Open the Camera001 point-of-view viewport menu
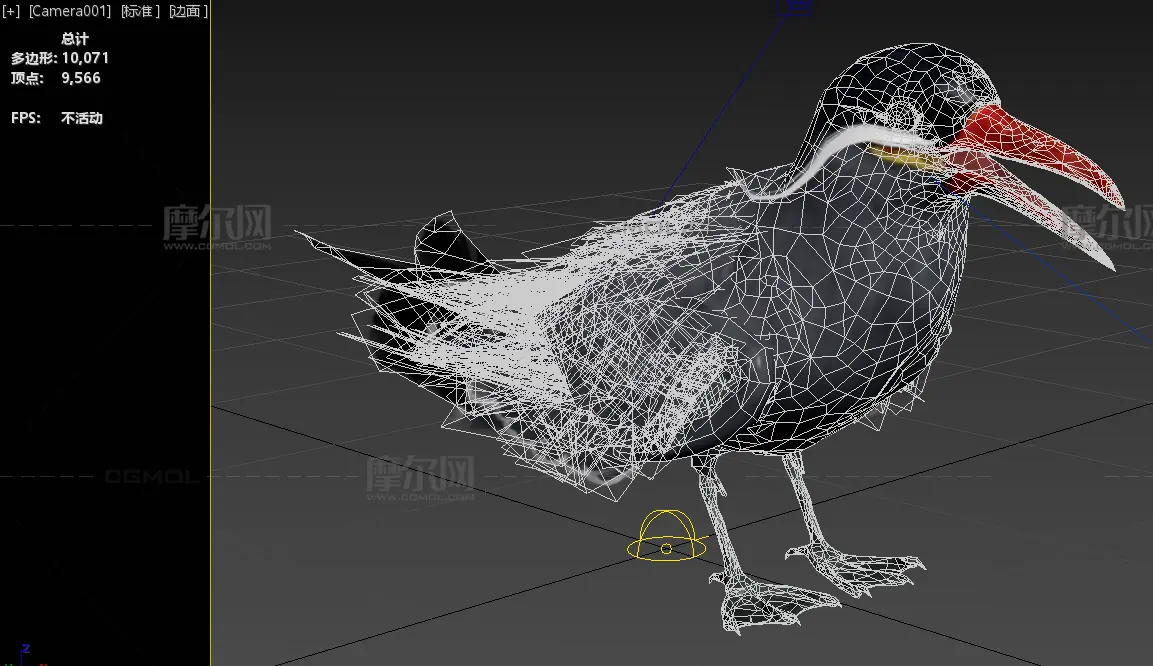 point(69,12)
